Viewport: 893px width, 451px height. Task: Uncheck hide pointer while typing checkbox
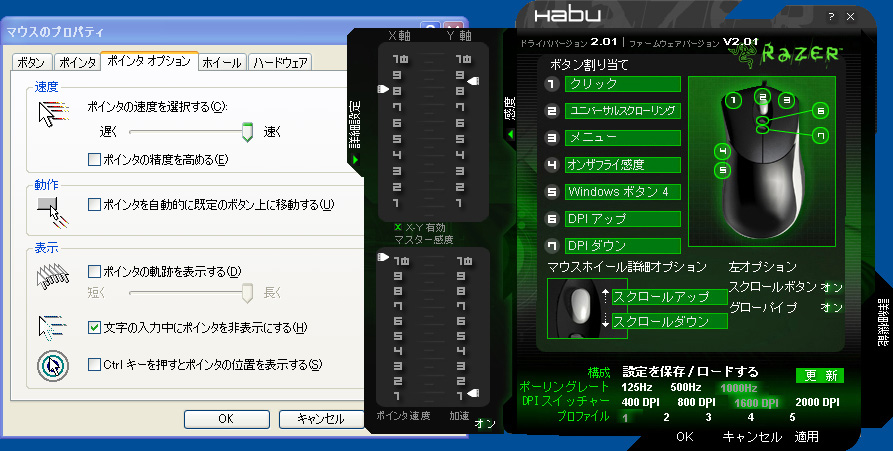coord(95,327)
